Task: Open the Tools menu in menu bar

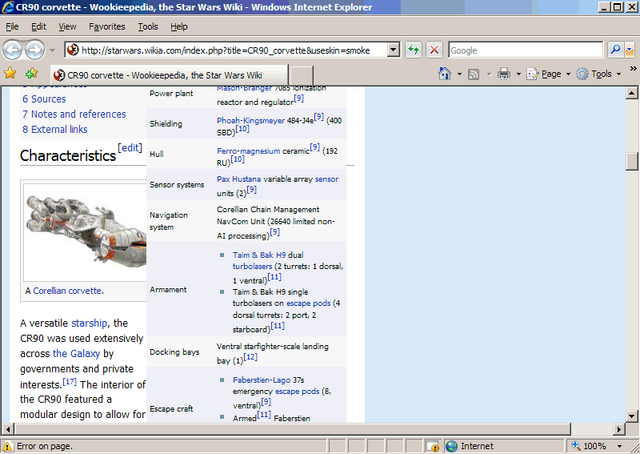Action: pos(148,27)
